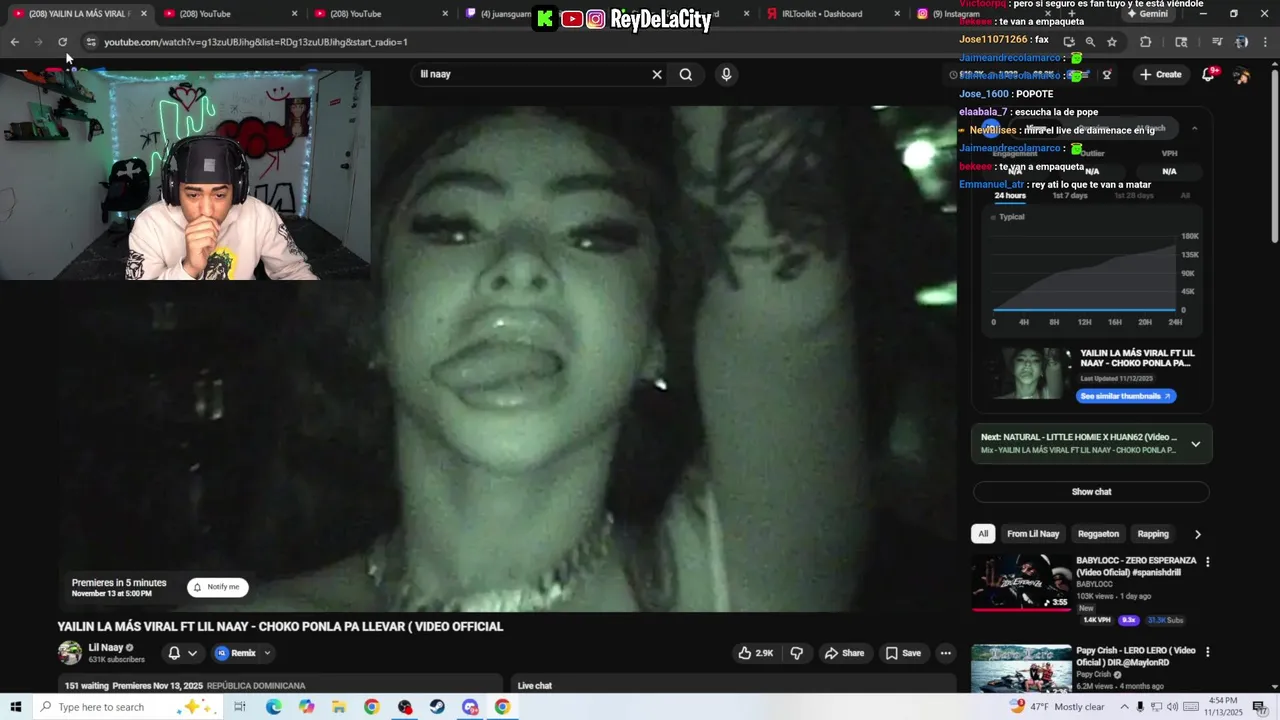
Task: Select the '24 hours' stats range
Action: tap(1010, 196)
